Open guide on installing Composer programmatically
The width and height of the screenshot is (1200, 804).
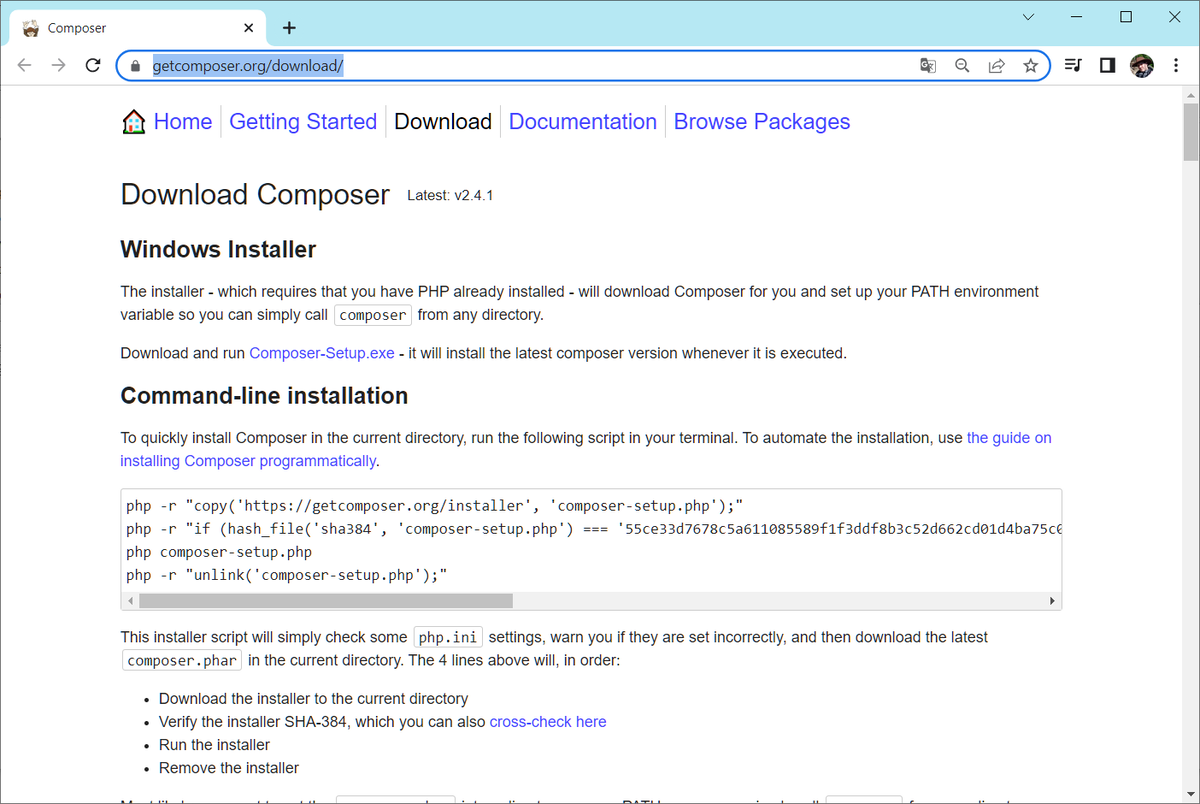coord(586,449)
